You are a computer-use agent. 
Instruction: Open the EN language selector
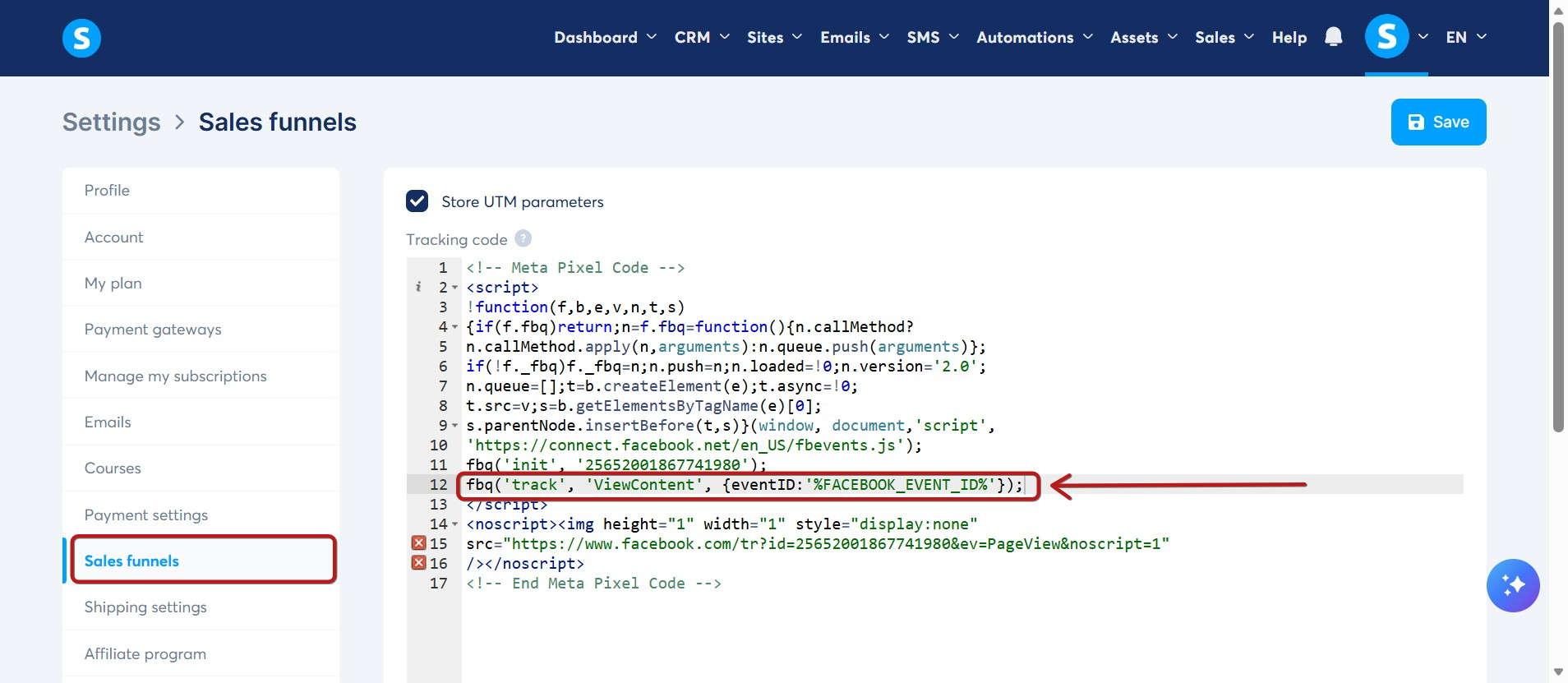click(x=1466, y=37)
